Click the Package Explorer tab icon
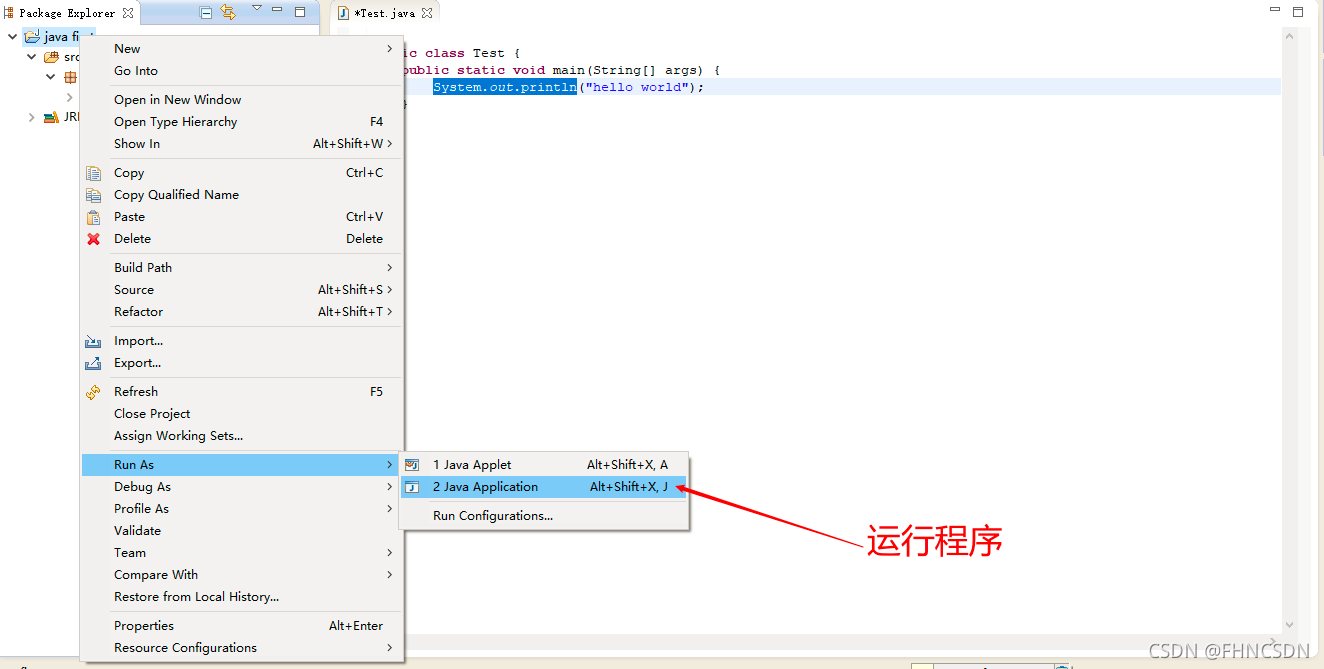This screenshot has width=1324, height=669. point(9,13)
